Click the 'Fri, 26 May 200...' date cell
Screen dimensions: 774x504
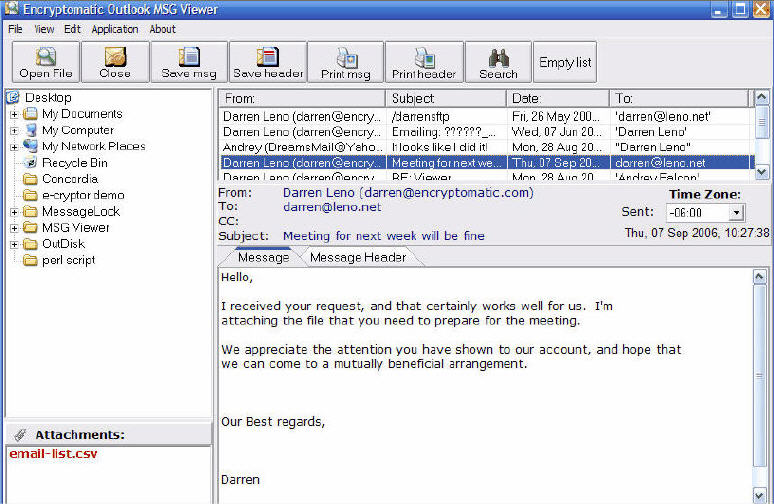(557, 116)
